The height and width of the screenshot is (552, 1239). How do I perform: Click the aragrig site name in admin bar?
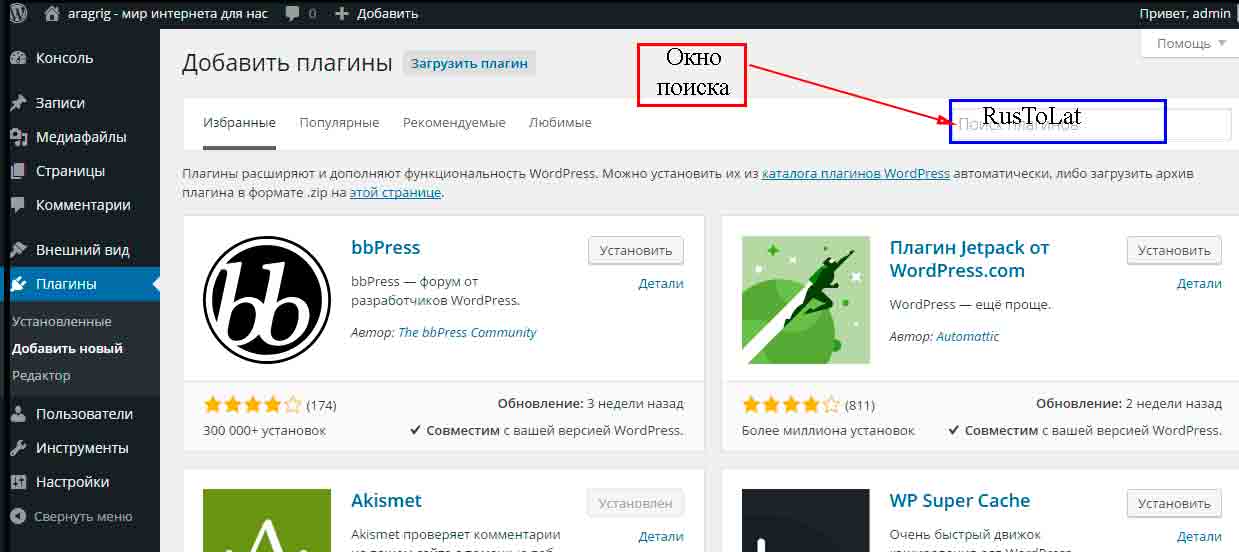(168, 14)
